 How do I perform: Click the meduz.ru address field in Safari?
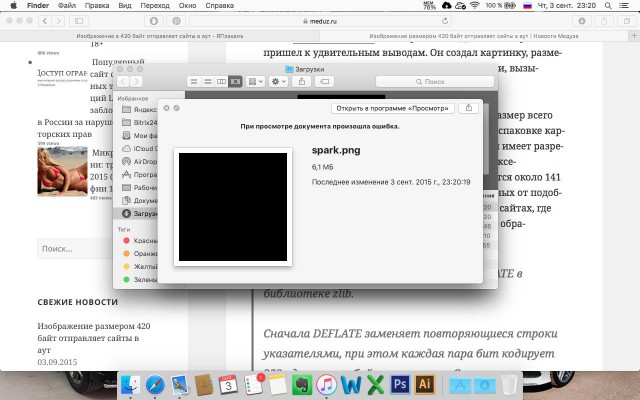[x=320, y=21]
